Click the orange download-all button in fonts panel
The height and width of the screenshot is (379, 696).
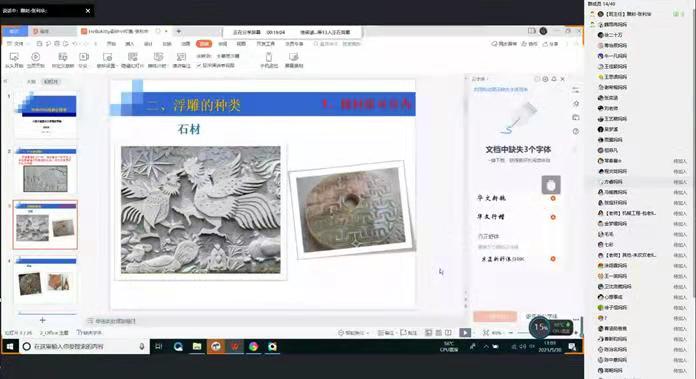[495, 316]
